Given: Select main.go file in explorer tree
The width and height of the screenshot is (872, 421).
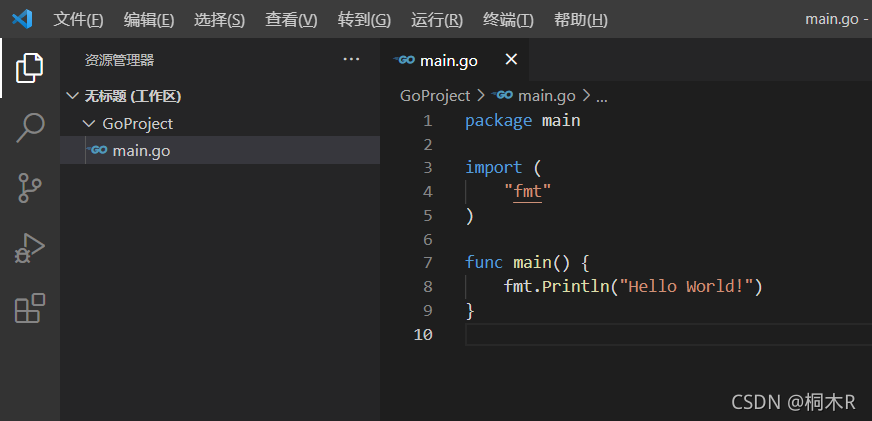Looking at the screenshot, I should [x=220, y=150].
